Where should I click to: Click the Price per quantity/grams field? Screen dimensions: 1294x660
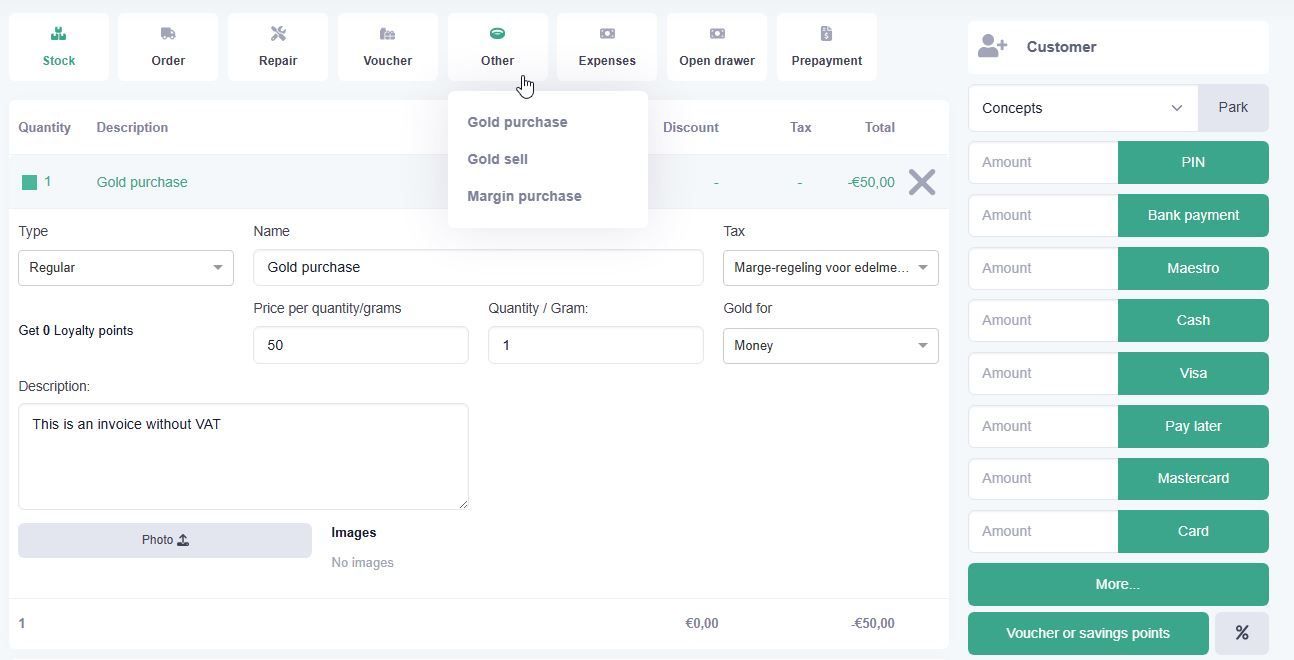(x=360, y=345)
